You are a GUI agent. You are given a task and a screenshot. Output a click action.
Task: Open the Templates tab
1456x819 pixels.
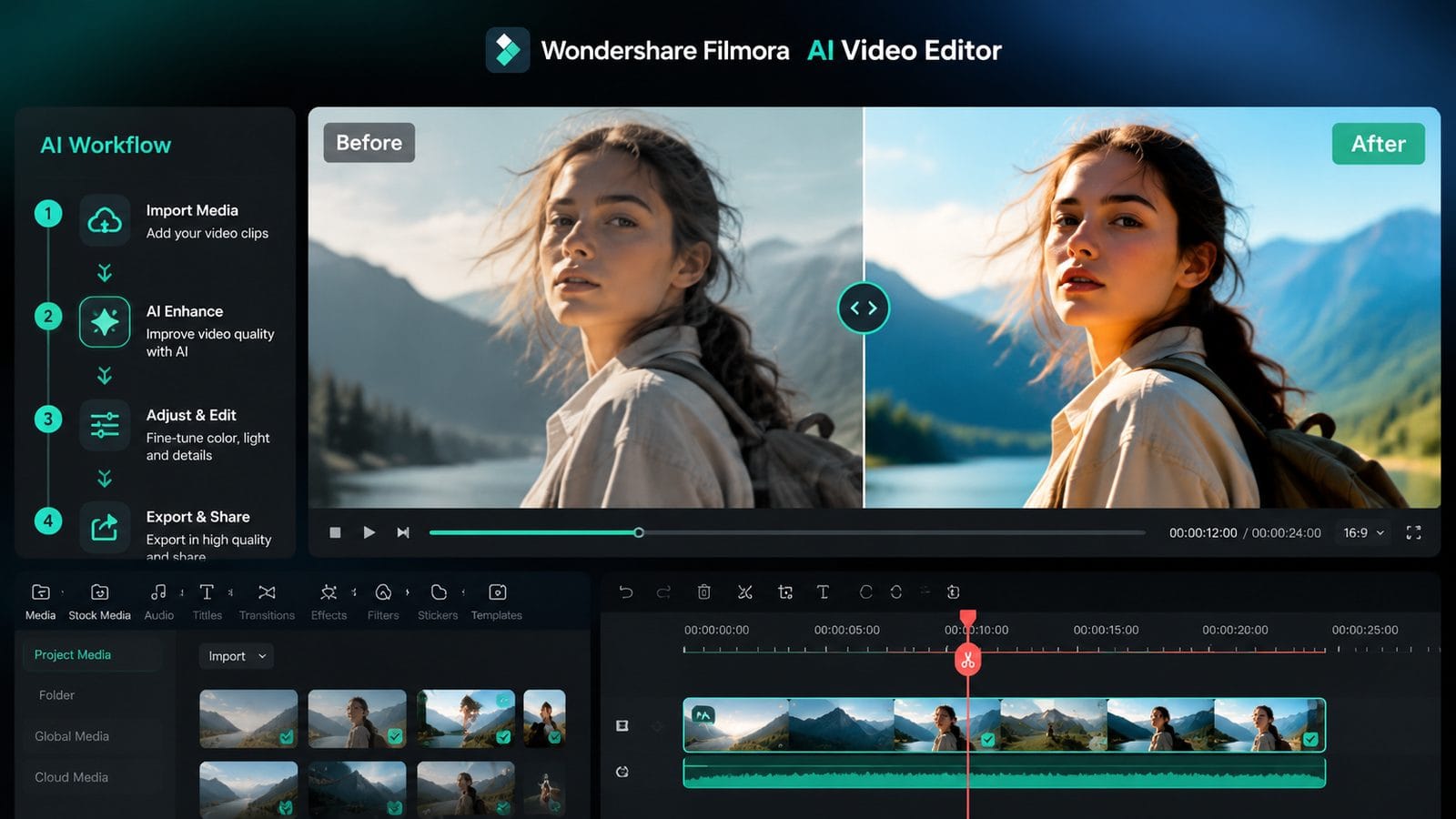tap(497, 602)
